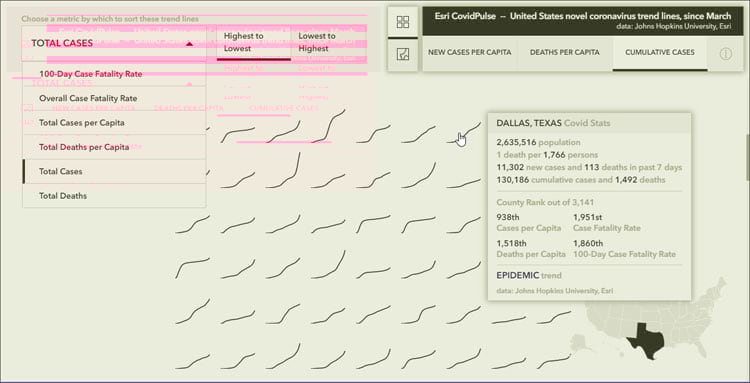Screen dimensions: 750x383
Task: Switch to the grid view icon
Action: coord(403,22)
